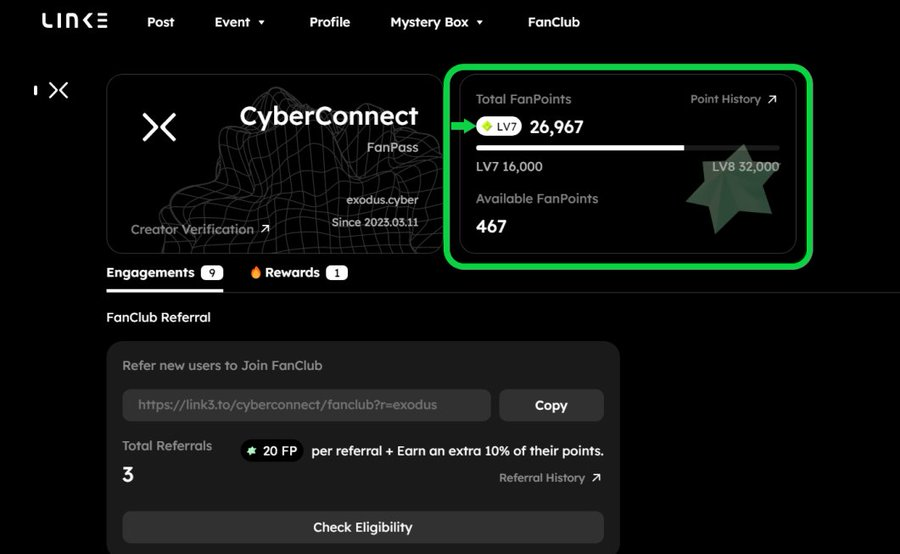Expand the Mystery Box dropdown
This screenshot has height=554, width=900.
coord(437,22)
